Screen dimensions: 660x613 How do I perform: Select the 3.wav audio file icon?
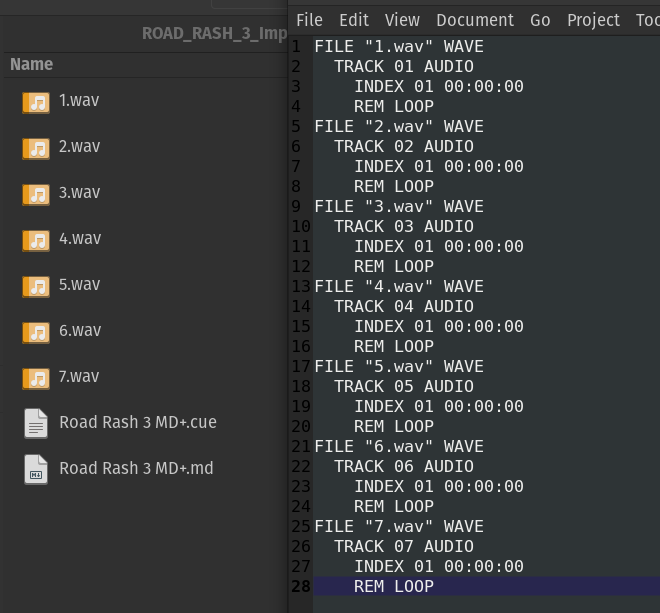click(36, 195)
